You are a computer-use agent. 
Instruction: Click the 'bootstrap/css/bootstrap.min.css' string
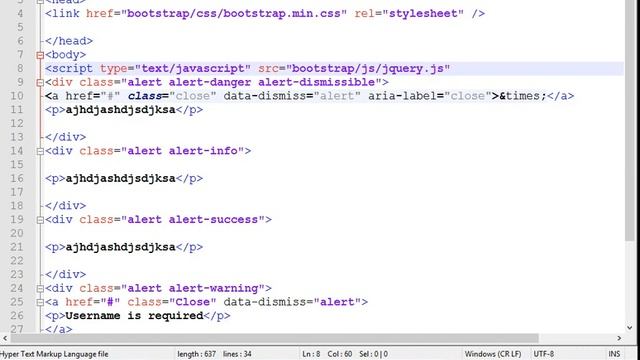[x=234, y=13]
